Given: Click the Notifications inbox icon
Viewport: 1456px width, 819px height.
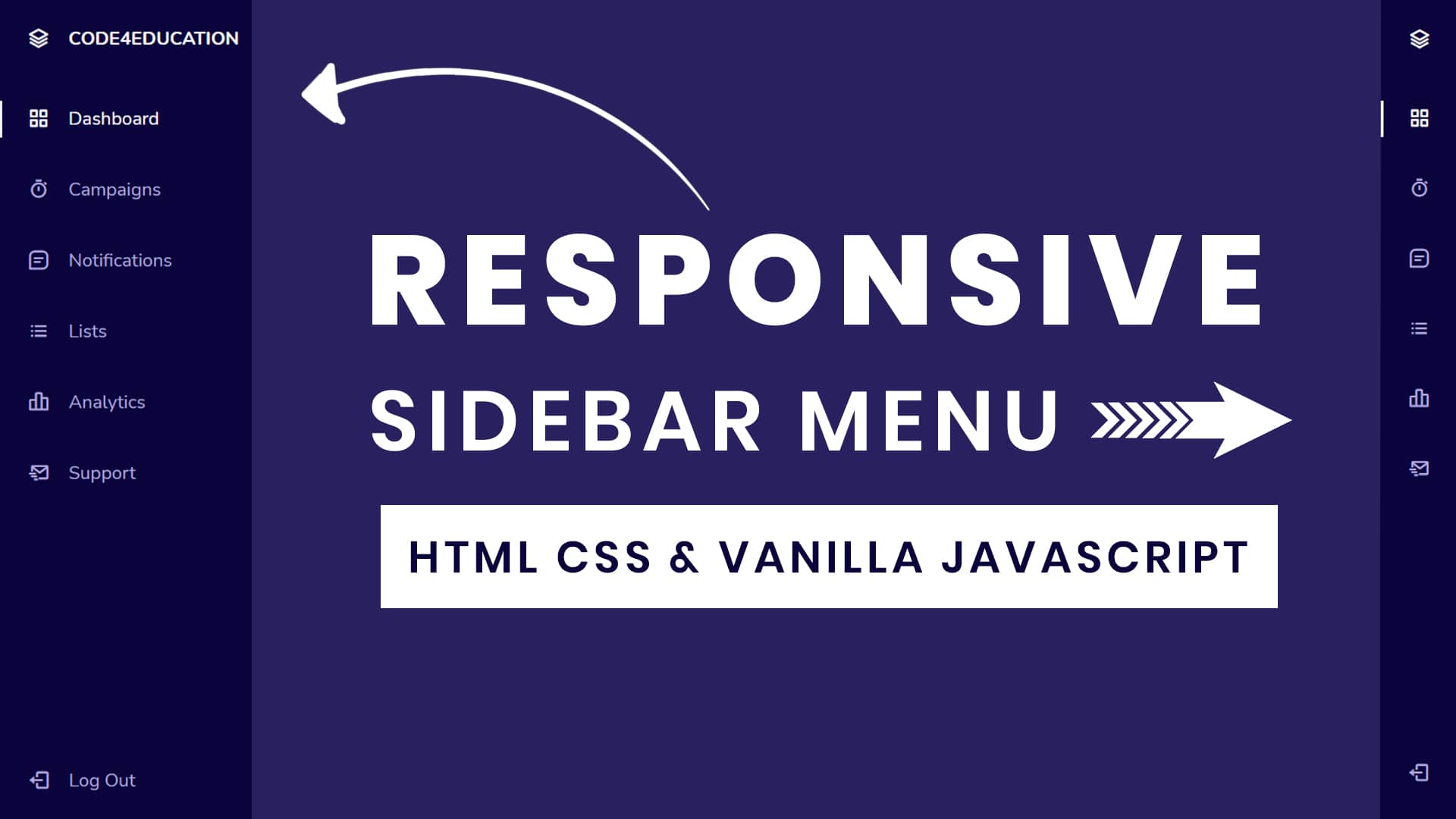Looking at the screenshot, I should [38, 260].
